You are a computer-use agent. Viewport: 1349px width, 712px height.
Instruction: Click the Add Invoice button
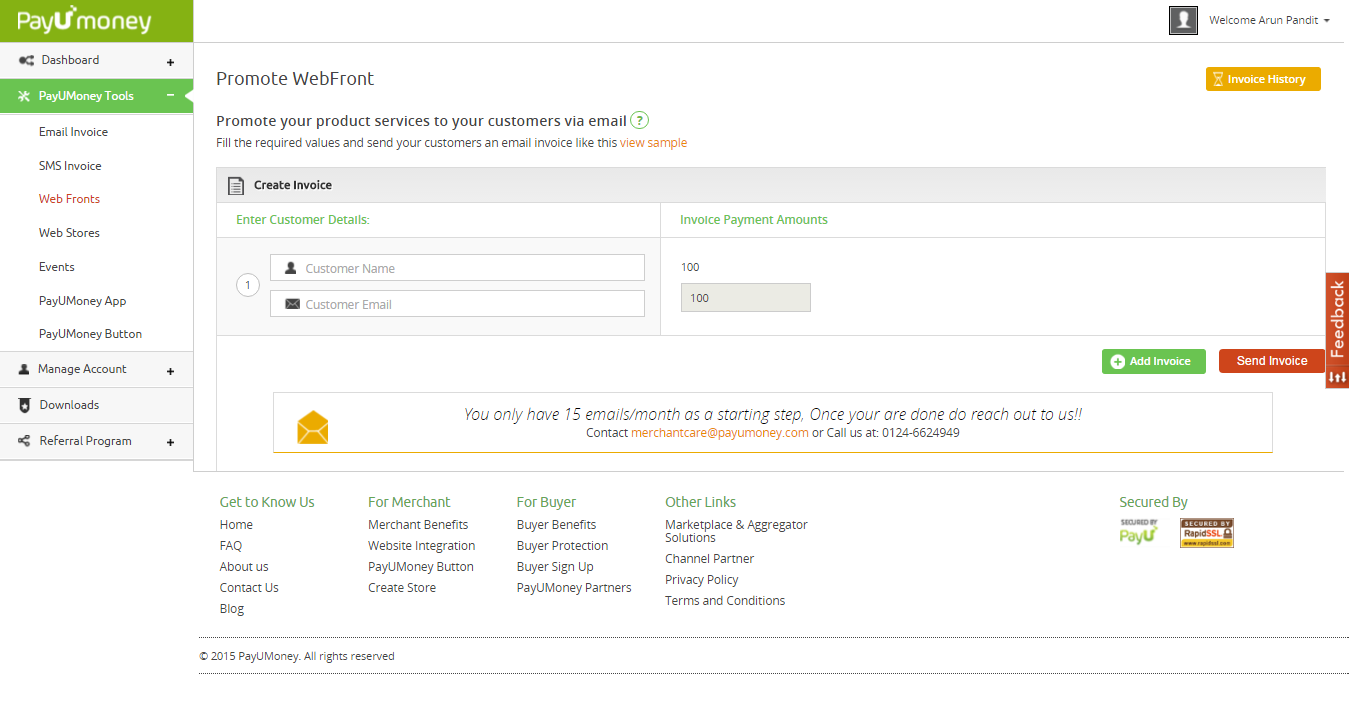[1153, 361]
